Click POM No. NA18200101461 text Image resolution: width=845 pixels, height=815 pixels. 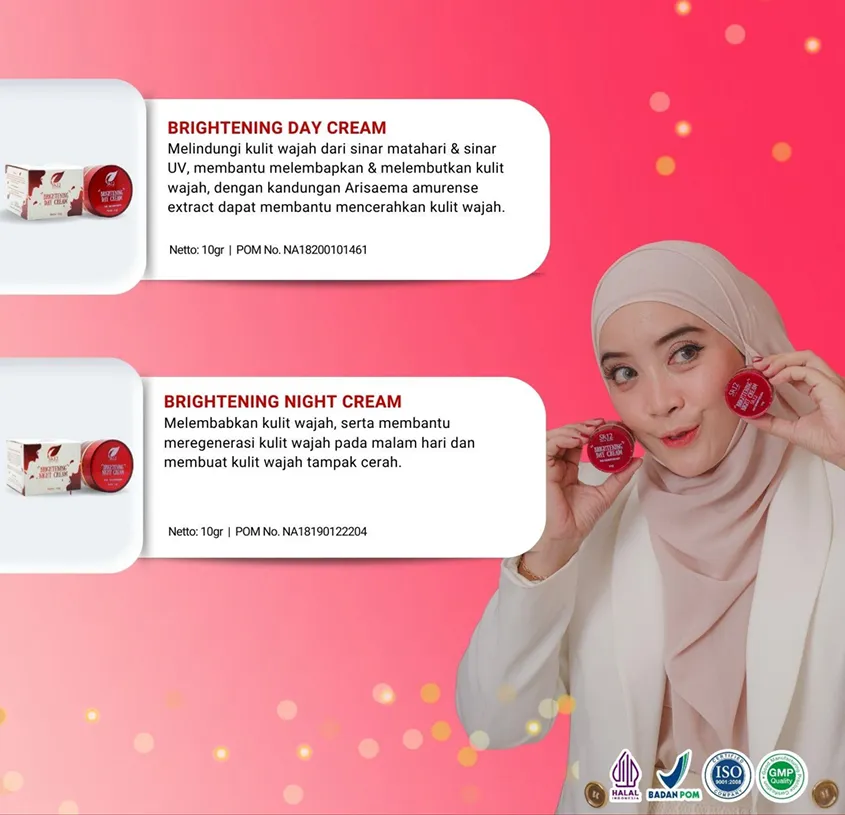point(302,250)
